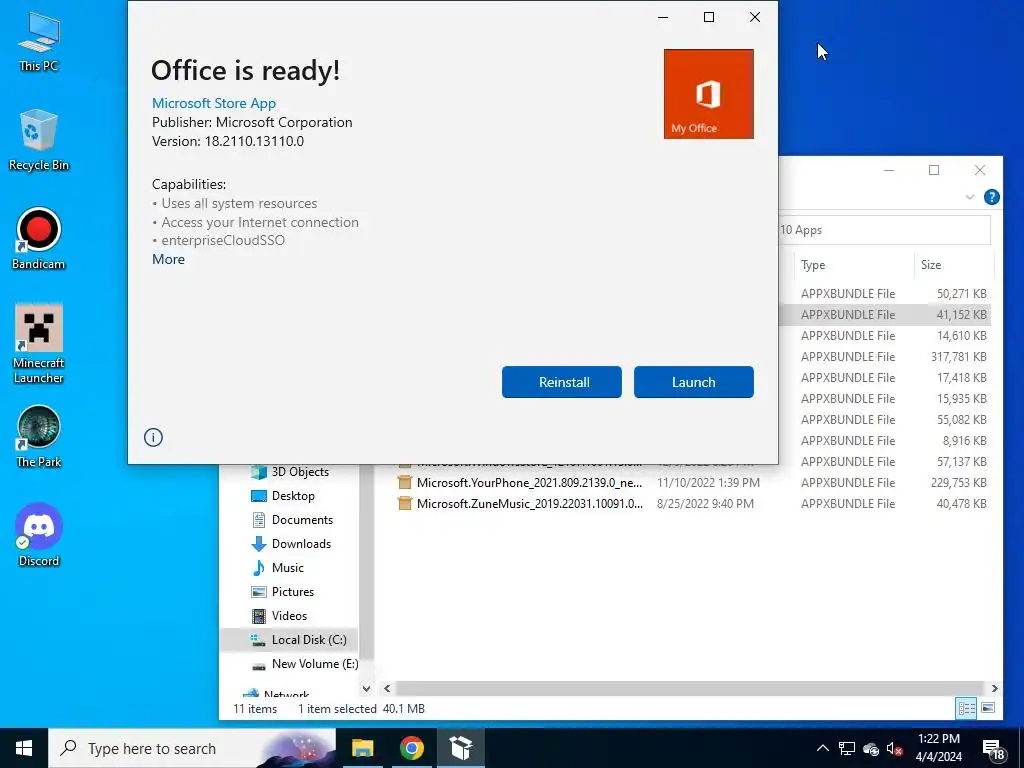Expand capabilities with the More link

[x=168, y=259]
